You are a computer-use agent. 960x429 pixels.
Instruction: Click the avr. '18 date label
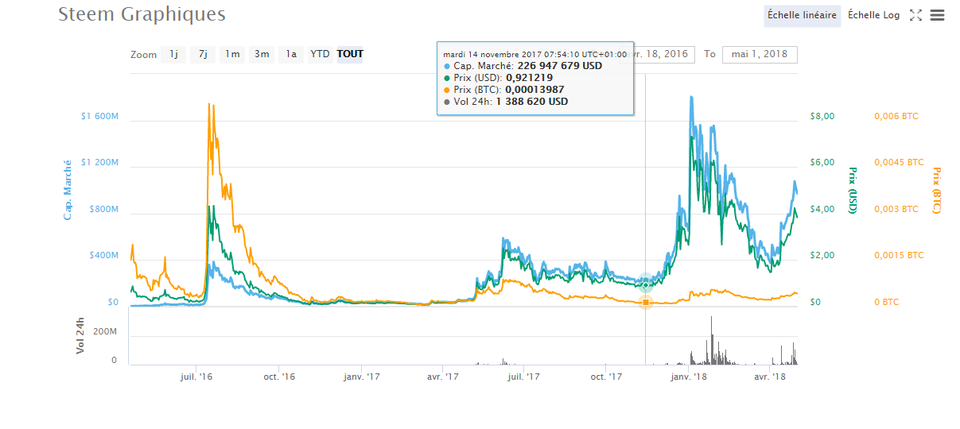(771, 378)
